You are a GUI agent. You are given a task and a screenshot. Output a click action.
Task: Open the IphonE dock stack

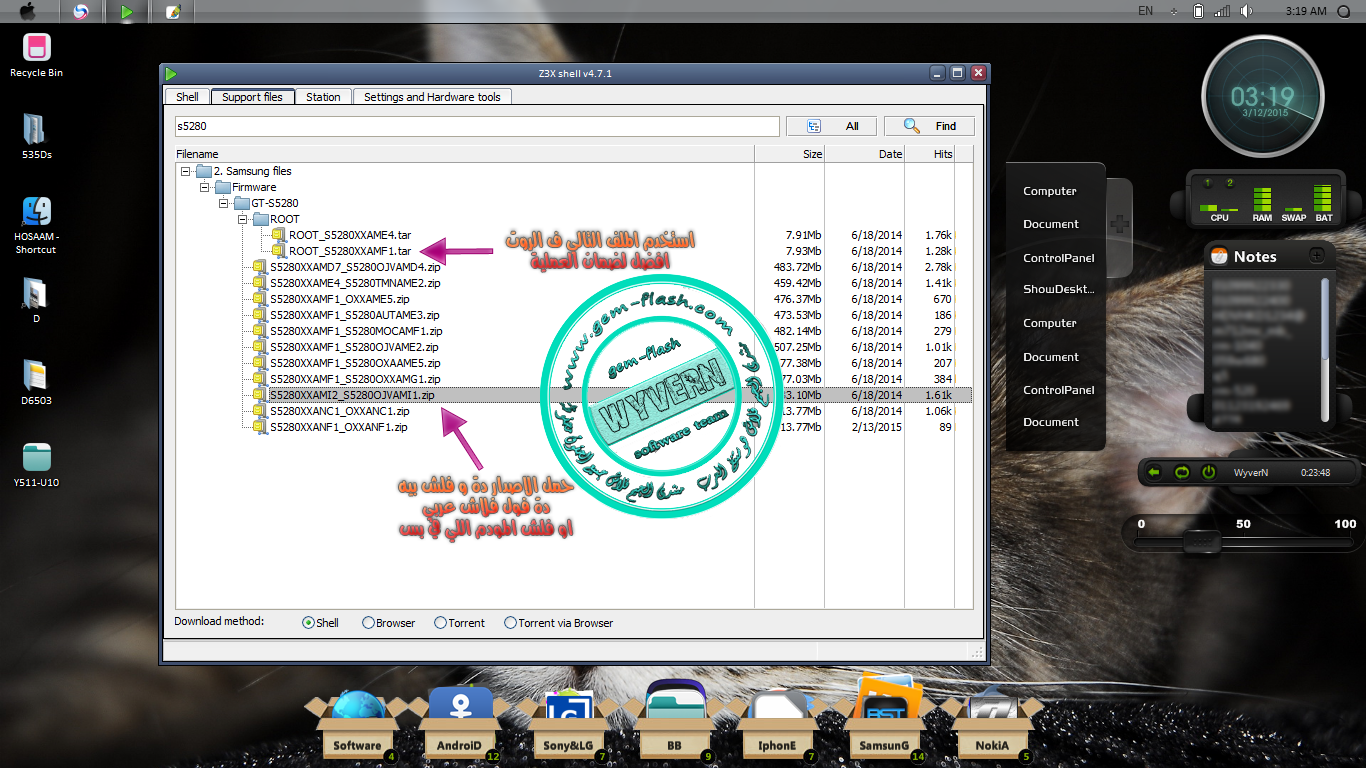777,727
